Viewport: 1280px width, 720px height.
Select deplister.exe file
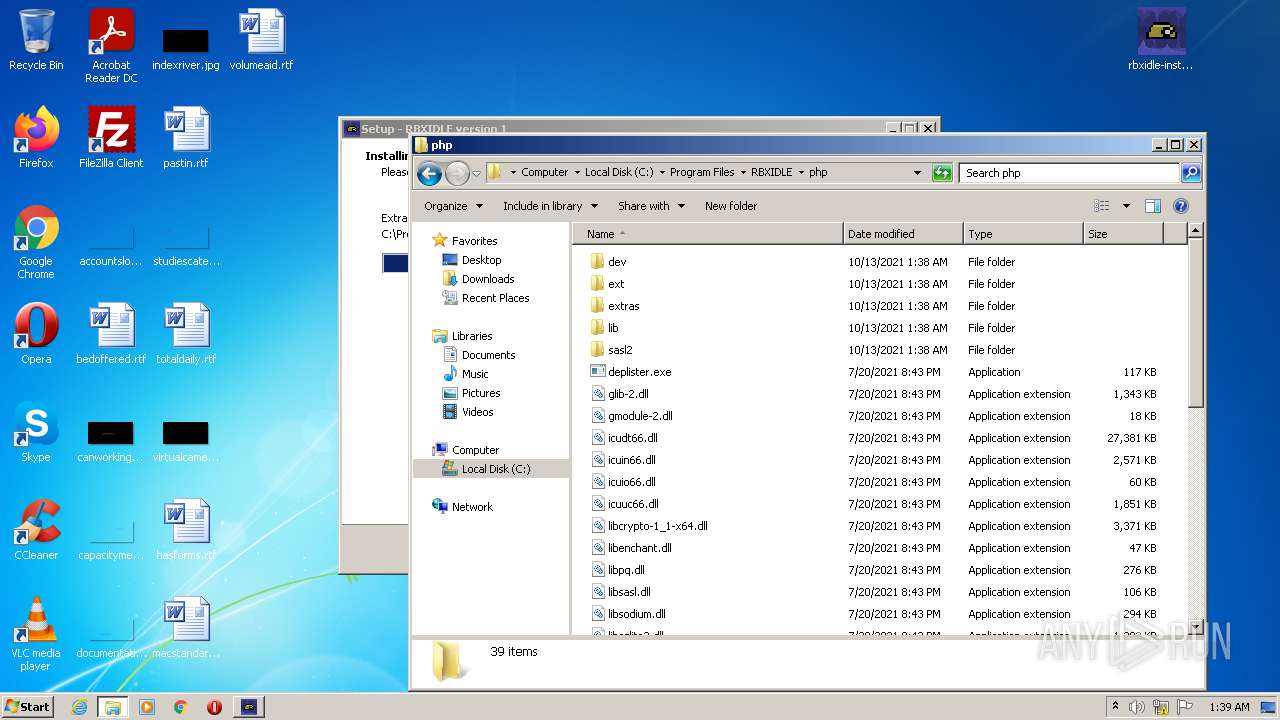(x=630, y=372)
